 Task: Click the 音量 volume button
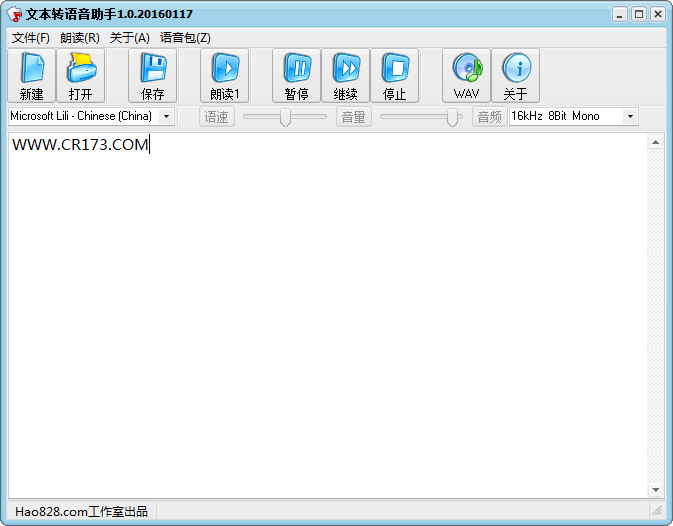pos(354,117)
